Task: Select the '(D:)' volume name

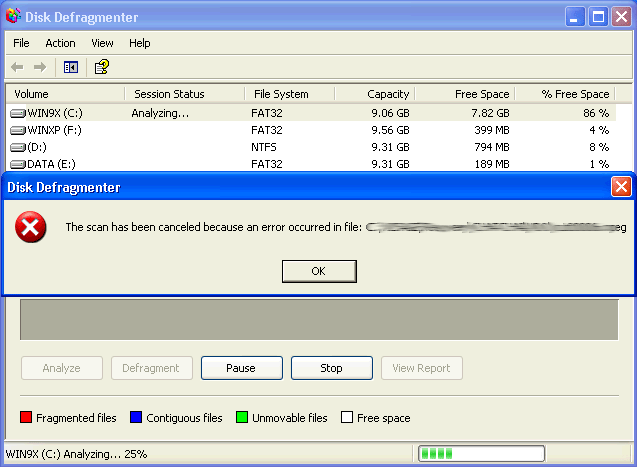Action: 37,147
